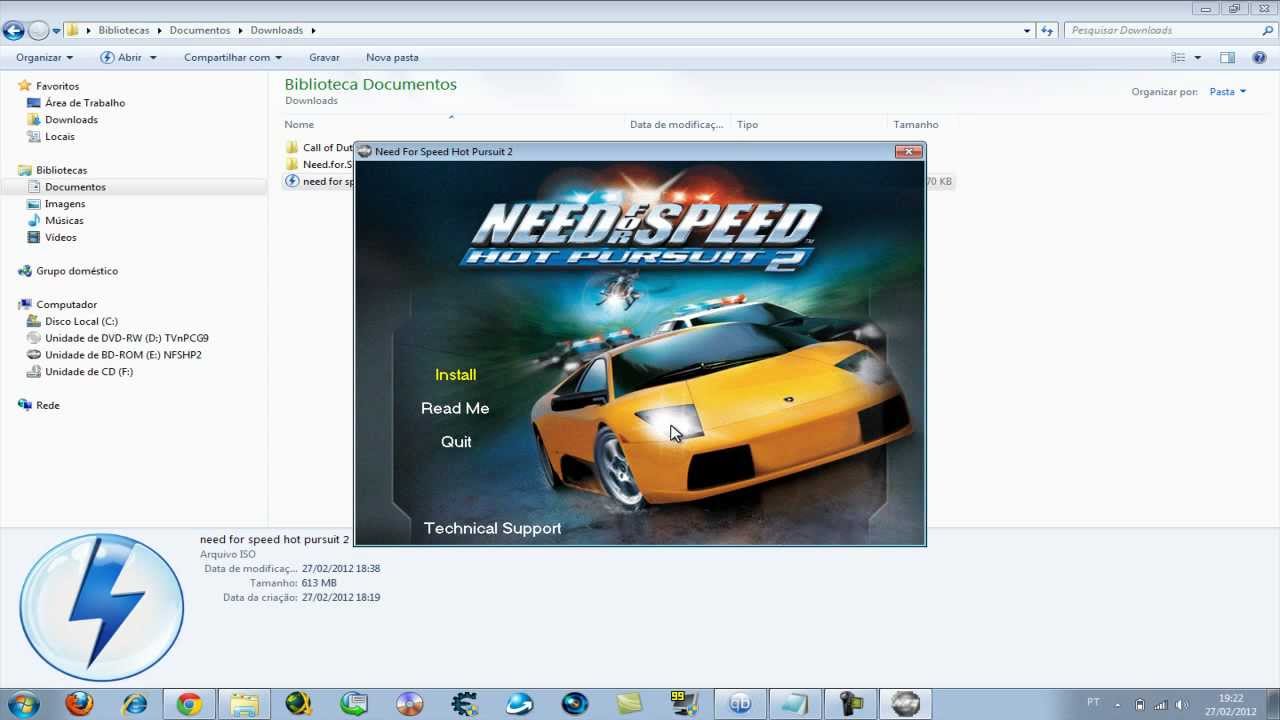Open Grupo doméstico in the sidebar
This screenshot has height=720, width=1280.
77,271
